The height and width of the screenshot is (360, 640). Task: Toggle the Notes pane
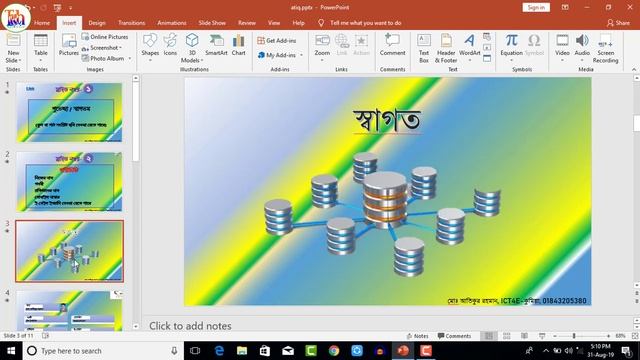pyautogui.click(x=418, y=336)
